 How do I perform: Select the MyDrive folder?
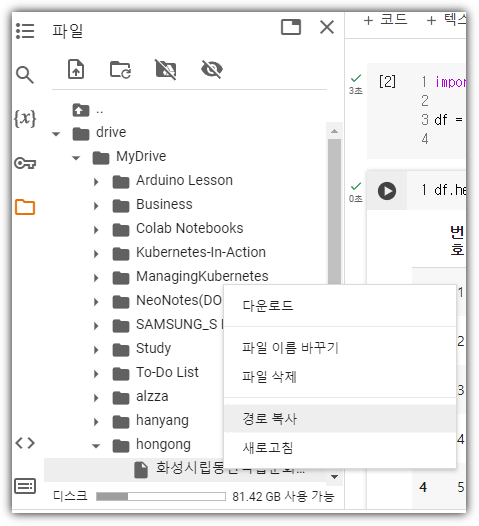141,156
